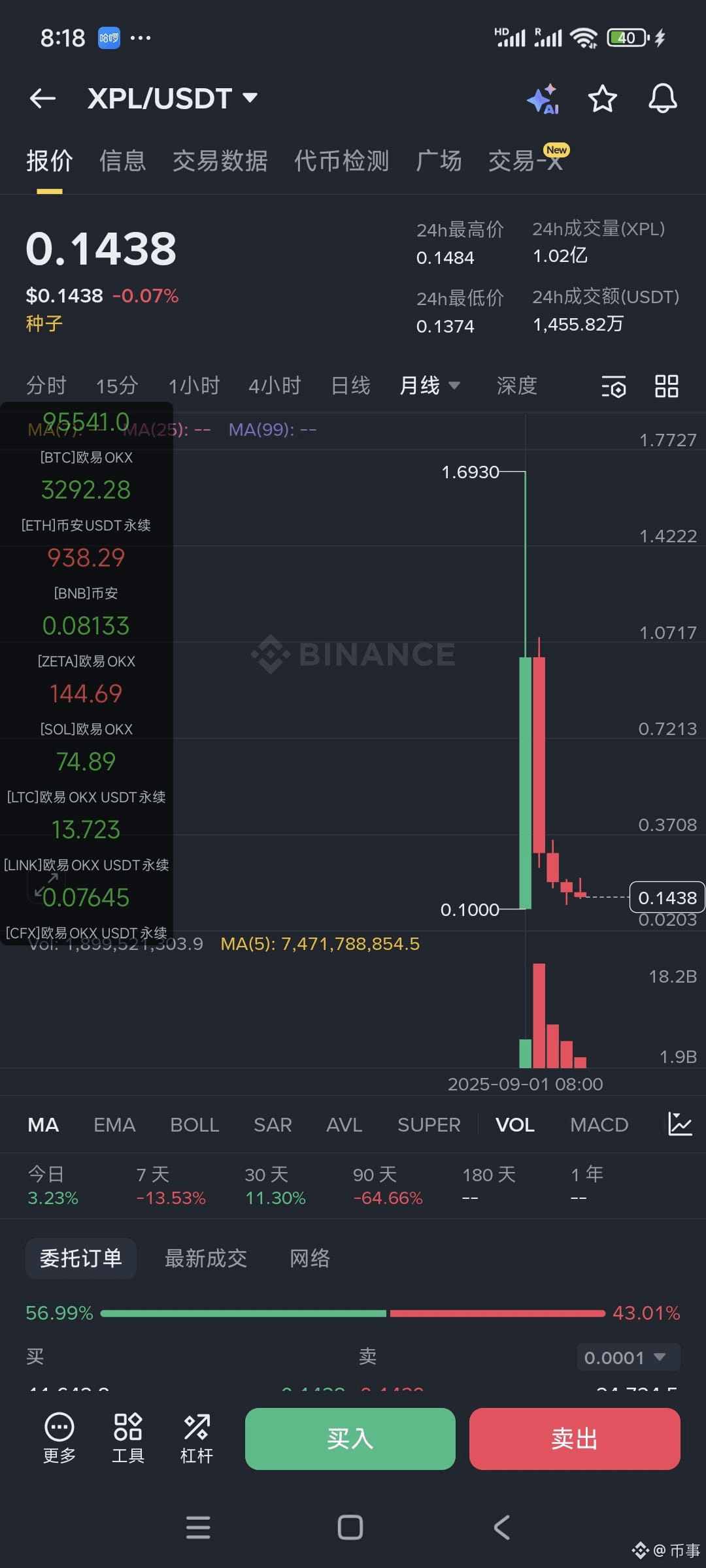This screenshot has height=1568, width=706.
Task: Toggle the AVL indicator
Action: click(x=345, y=1124)
